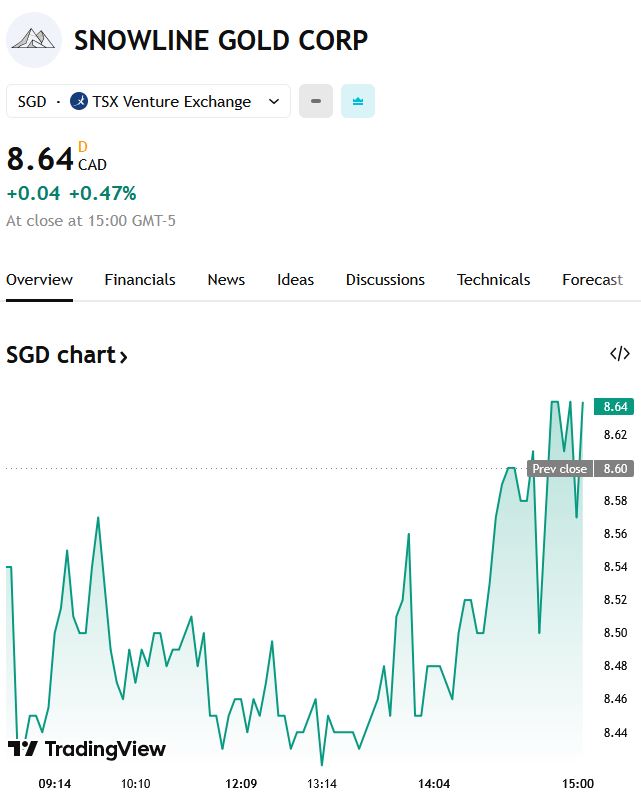Viewport: 641px width, 800px height.
Task: Go to the Ideas tab
Action: tap(295, 280)
